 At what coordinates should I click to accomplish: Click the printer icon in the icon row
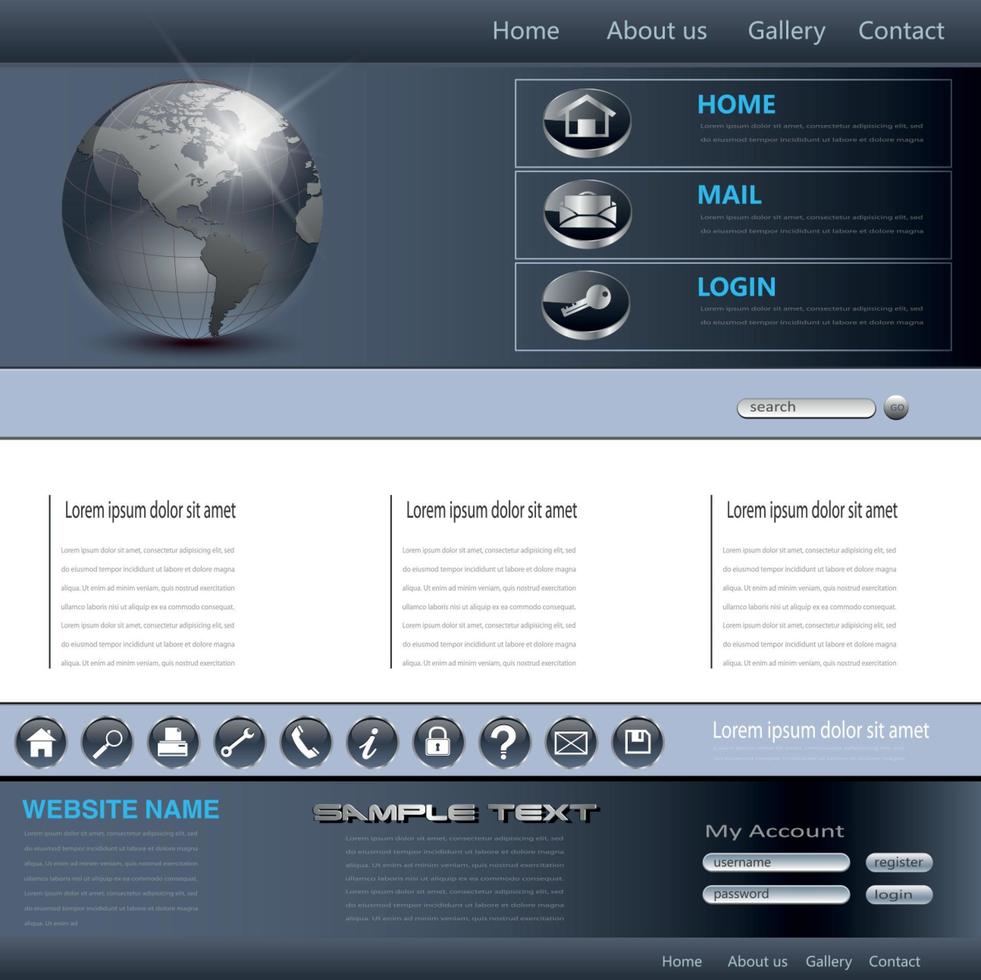click(173, 742)
